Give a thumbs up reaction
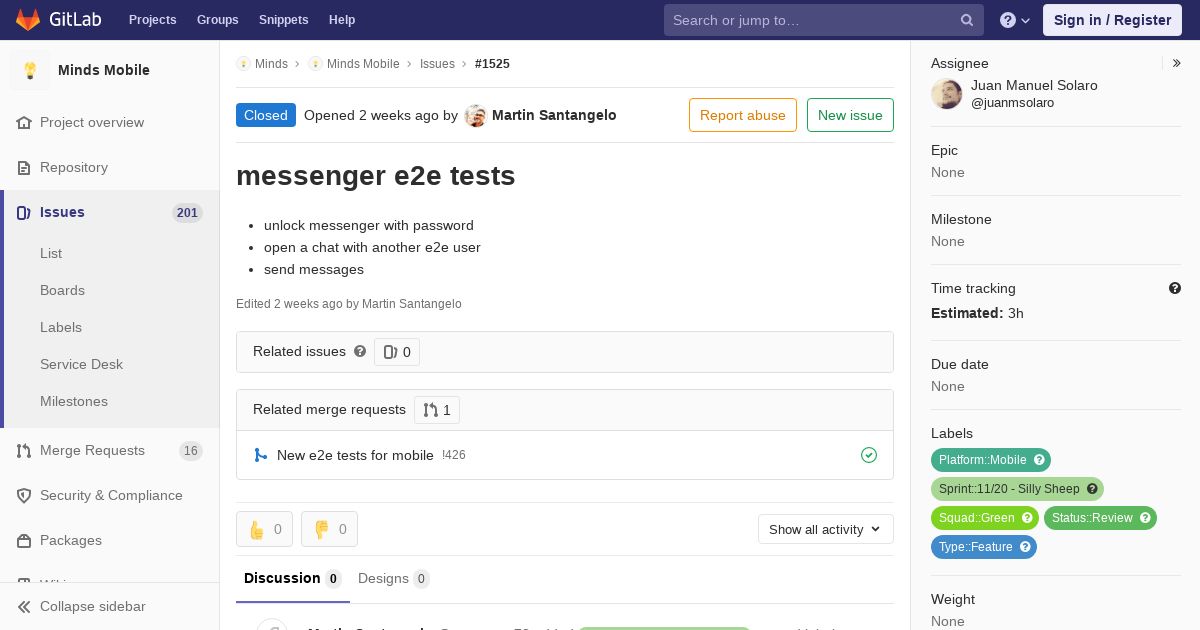Screen dimensions: 1200x630 coord(264,529)
